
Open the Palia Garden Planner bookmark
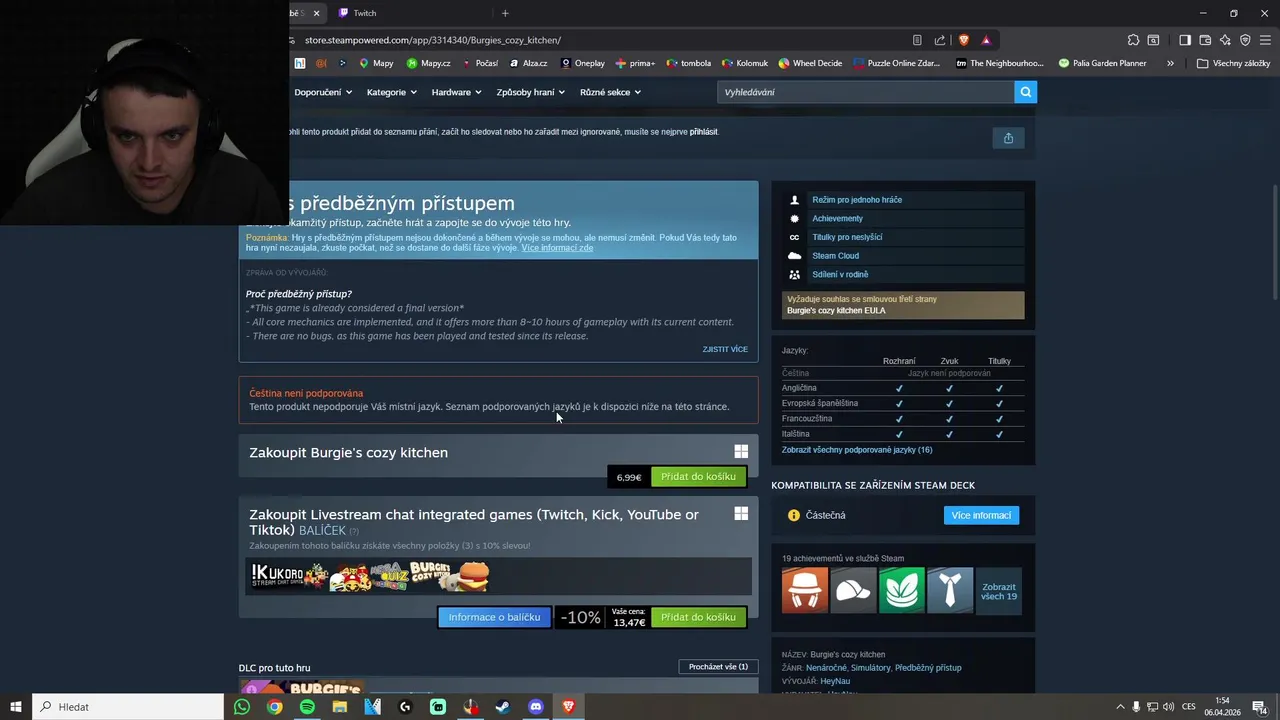click(1101, 63)
